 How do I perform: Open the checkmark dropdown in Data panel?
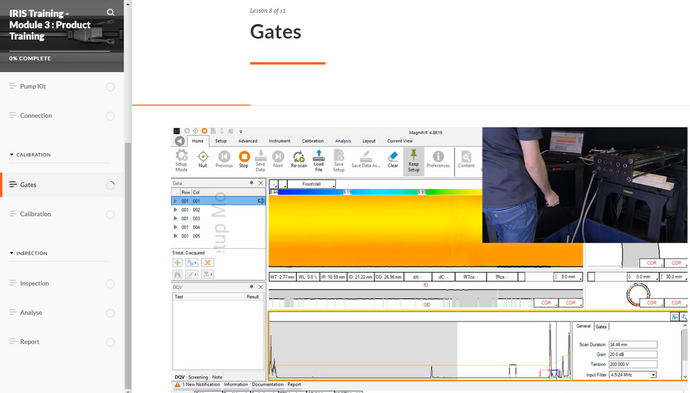[x=192, y=274]
